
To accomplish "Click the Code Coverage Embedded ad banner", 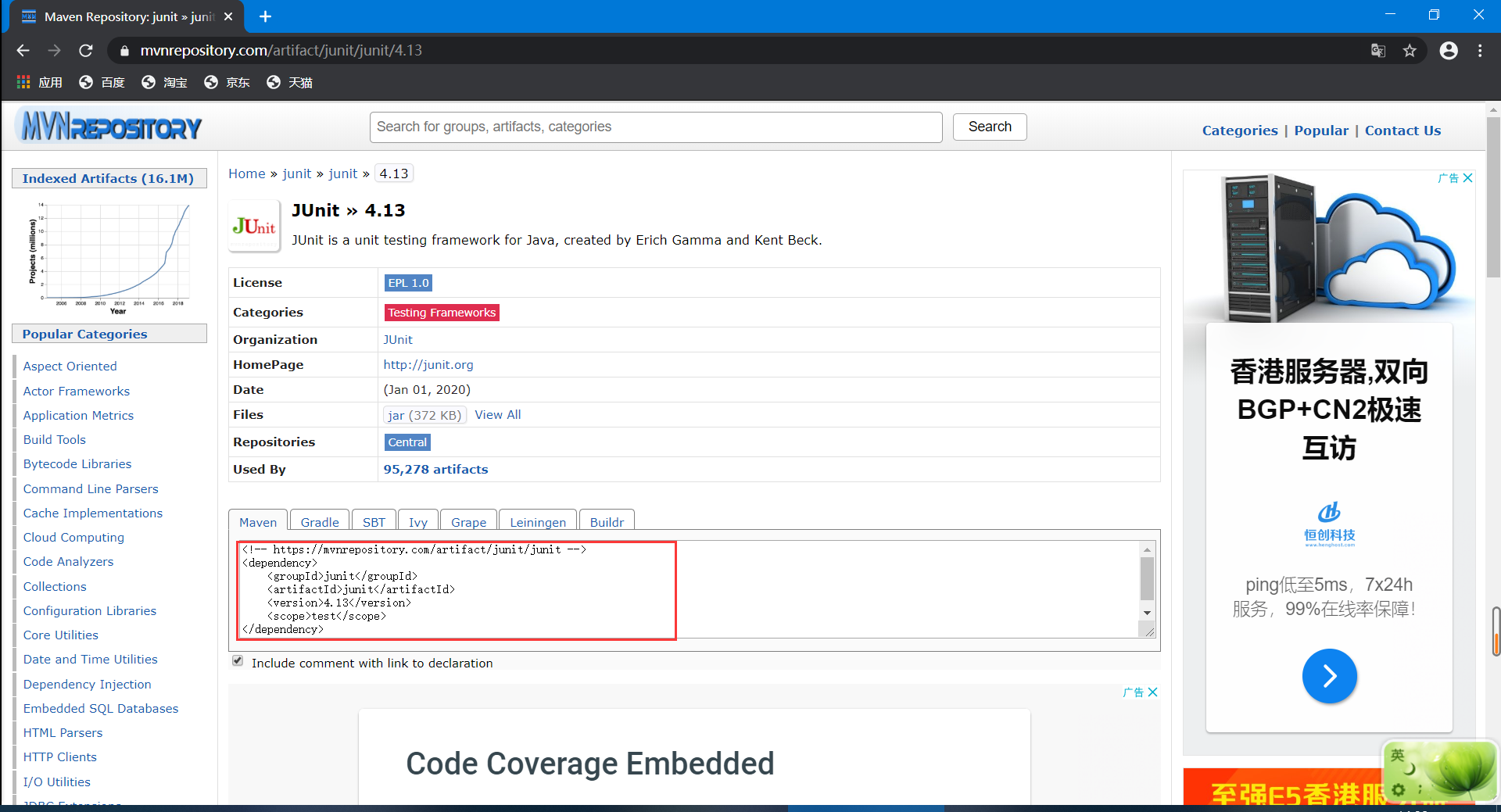I will click(x=694, y=757).
